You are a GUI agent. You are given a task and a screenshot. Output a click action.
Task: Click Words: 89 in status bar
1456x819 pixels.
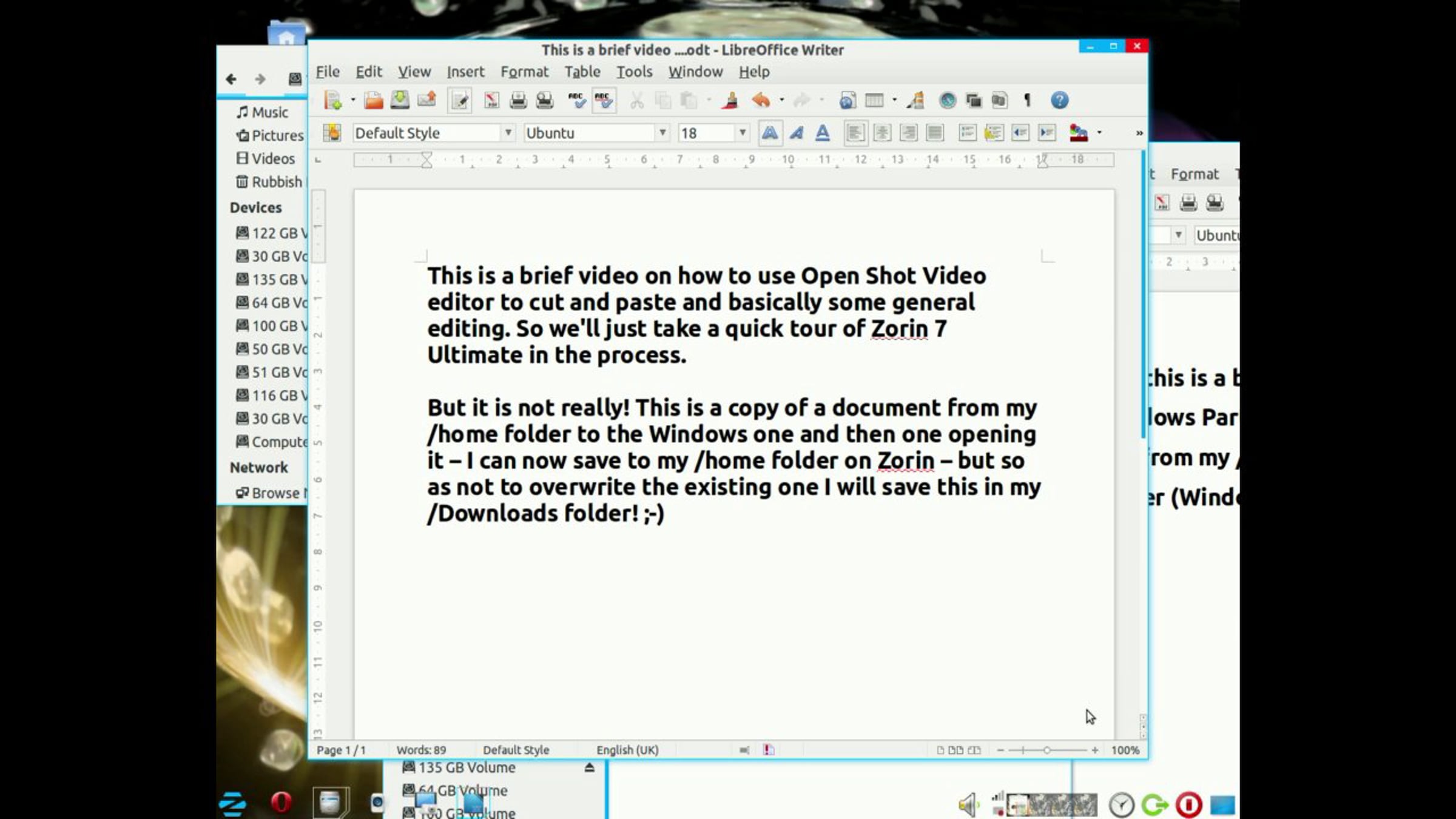421,750
